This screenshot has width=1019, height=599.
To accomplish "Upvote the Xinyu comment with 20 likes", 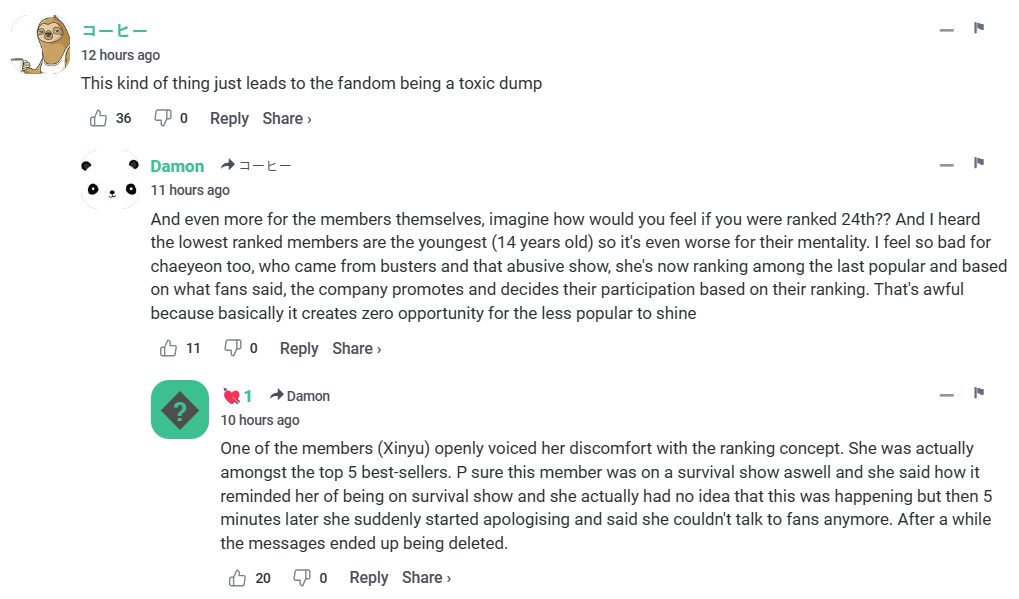I will coord(238,578).
